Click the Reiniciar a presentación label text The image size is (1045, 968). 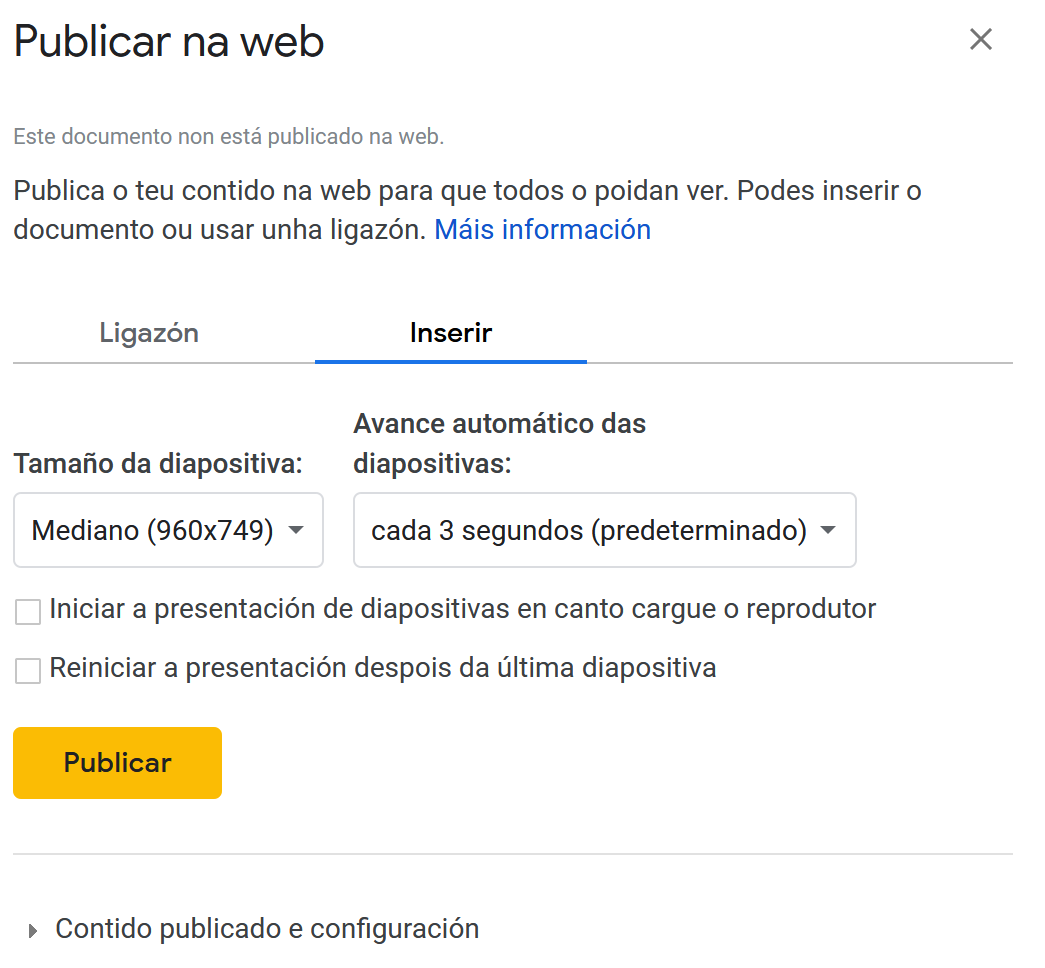point(382,668)
